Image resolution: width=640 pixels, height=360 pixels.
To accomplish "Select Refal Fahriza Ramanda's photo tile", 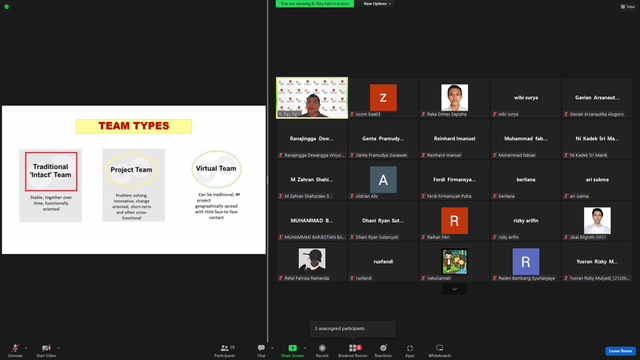I will 312,262.
